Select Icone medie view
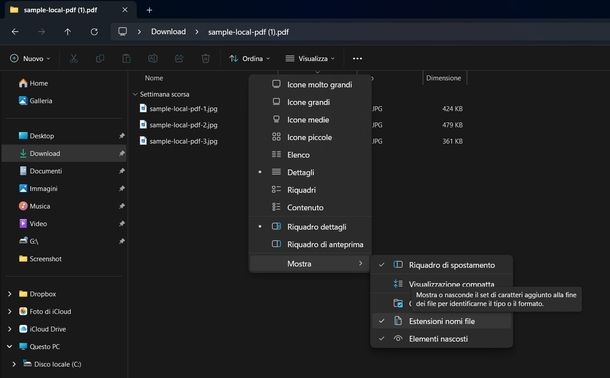 [310, 120]
